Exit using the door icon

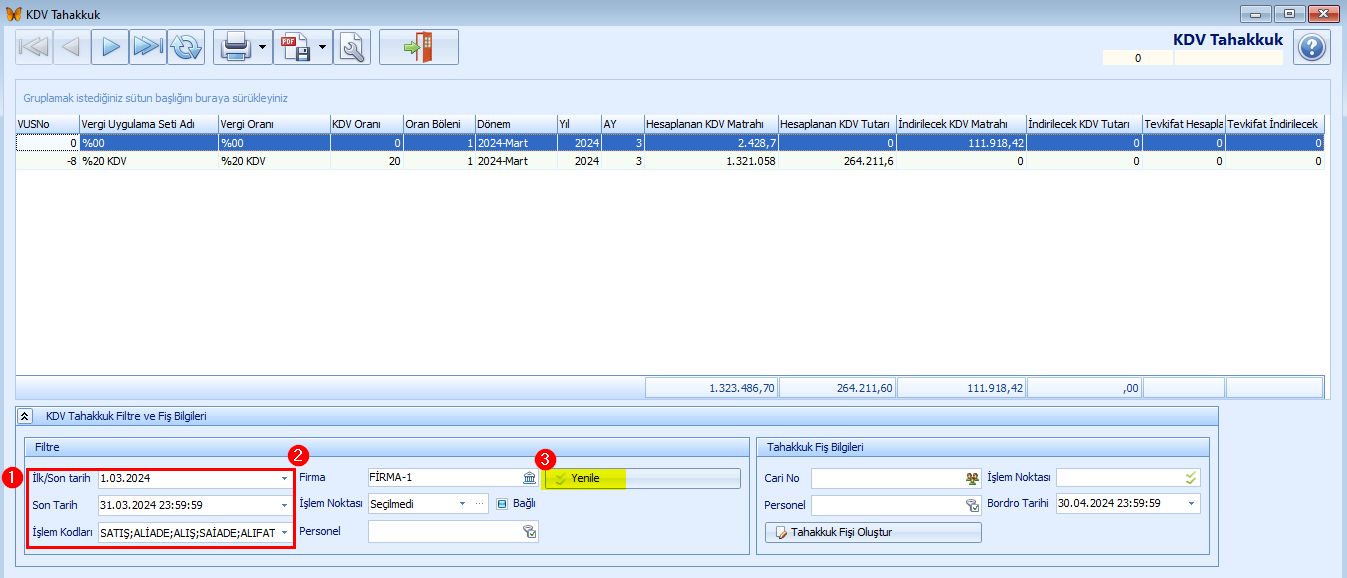coord(418,47)
